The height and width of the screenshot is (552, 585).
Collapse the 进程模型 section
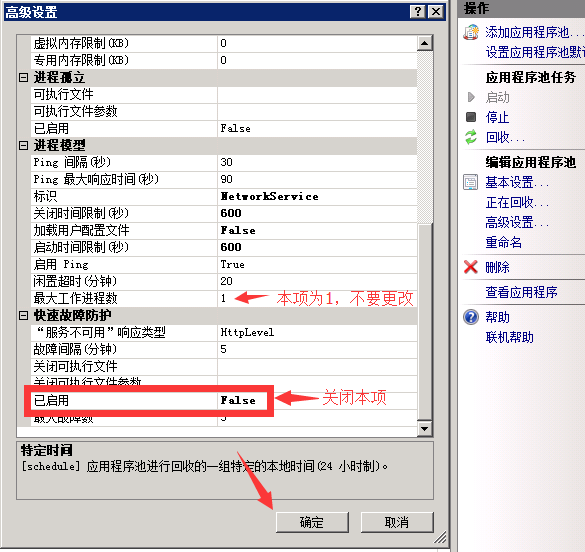tap(24, 145)
